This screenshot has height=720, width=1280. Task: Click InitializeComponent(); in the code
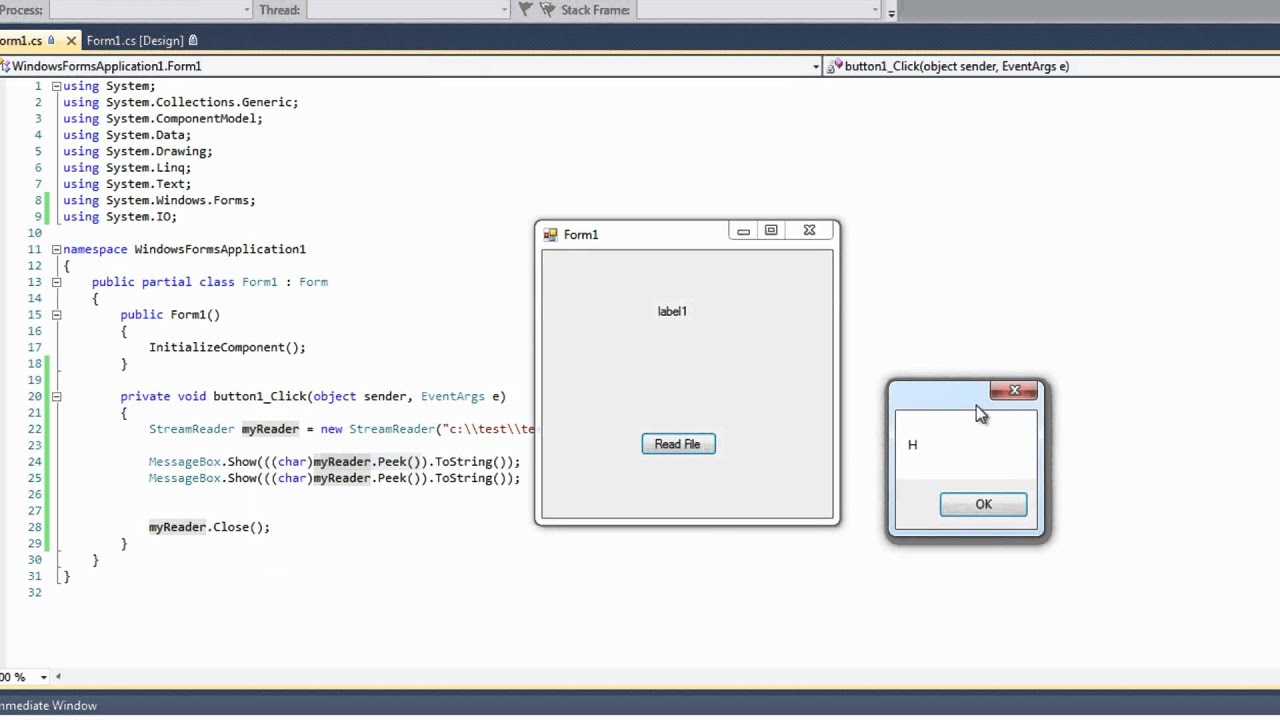pyautogui.click(x=227, y=347)
